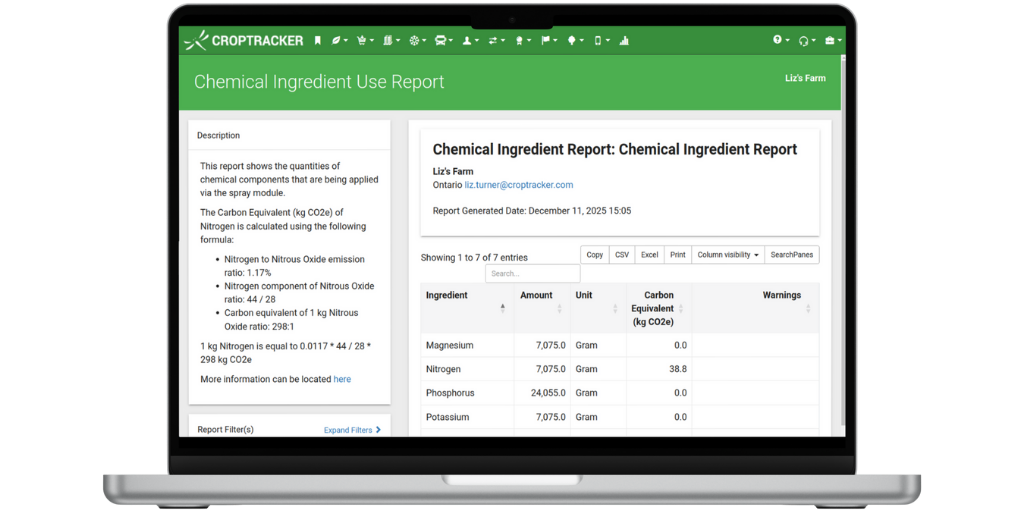Click the SearchPanes button

click(x=792, y=255)
